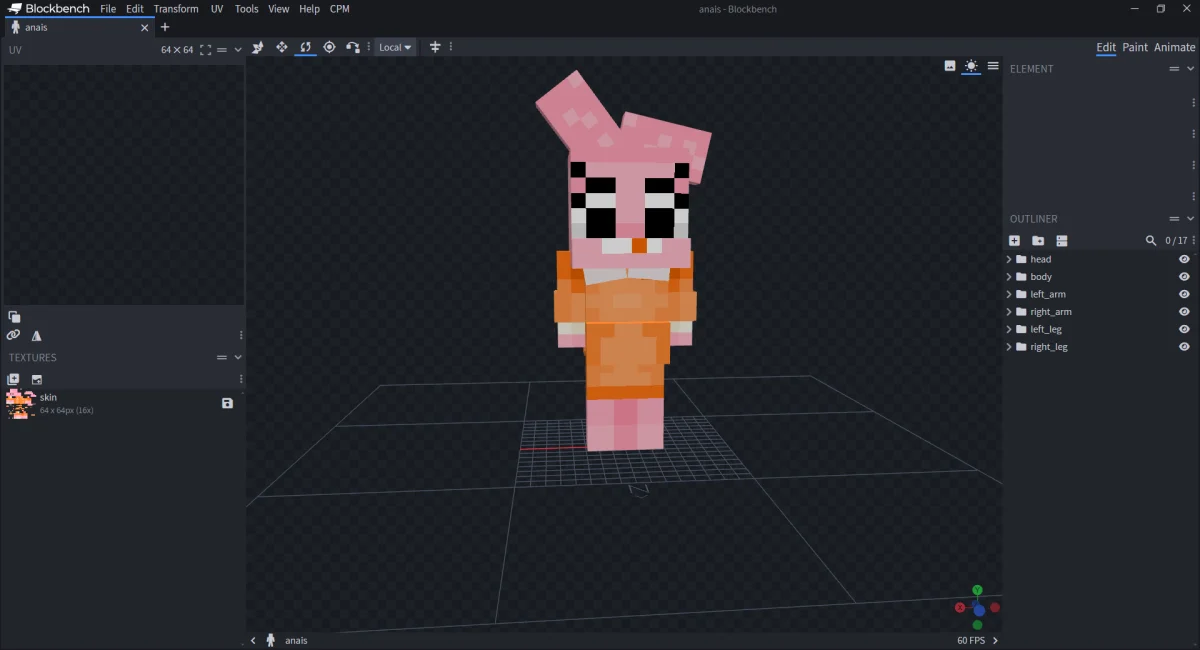Hide the right_leg group

pos(1184,347)
